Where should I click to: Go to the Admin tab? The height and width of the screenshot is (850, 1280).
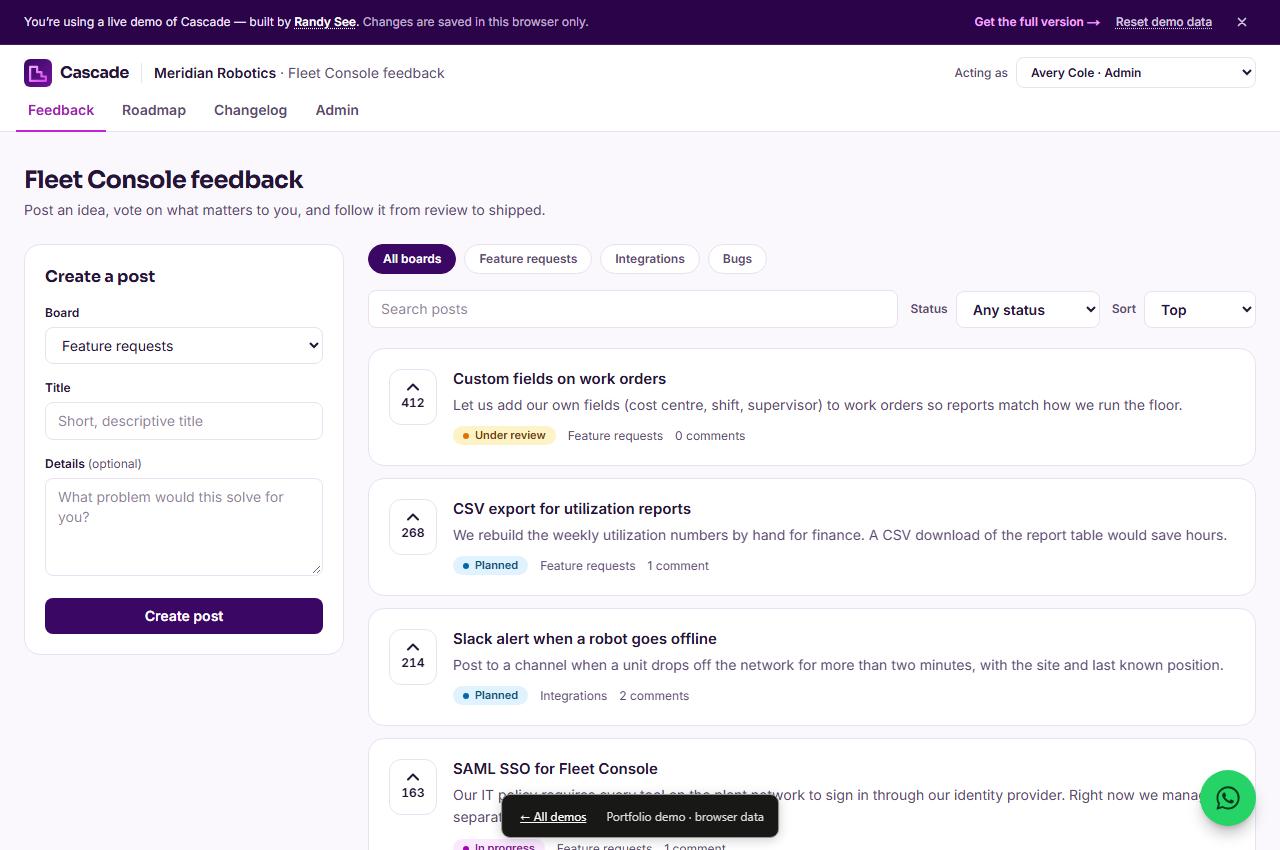point(337,111)
